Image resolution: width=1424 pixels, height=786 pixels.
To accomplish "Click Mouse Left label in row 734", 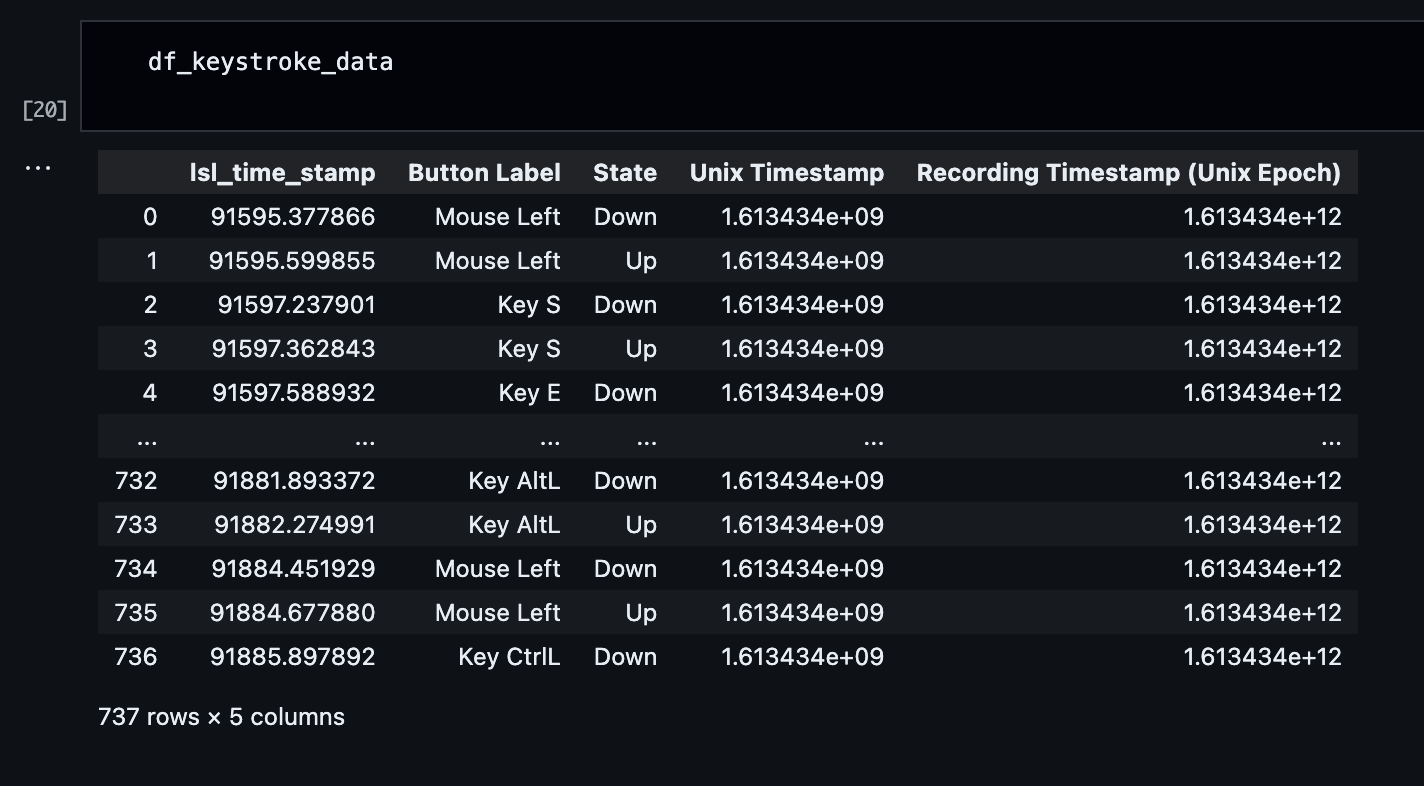I will pyautogui.click(x=498, y=569).
